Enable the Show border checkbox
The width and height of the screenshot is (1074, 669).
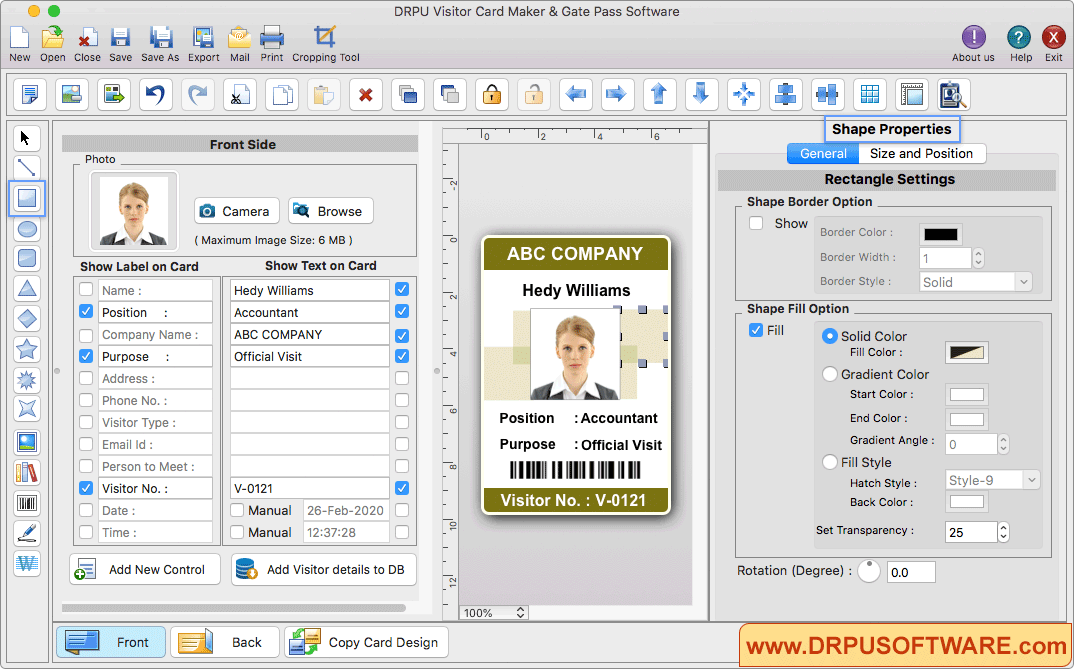(756, 223)
